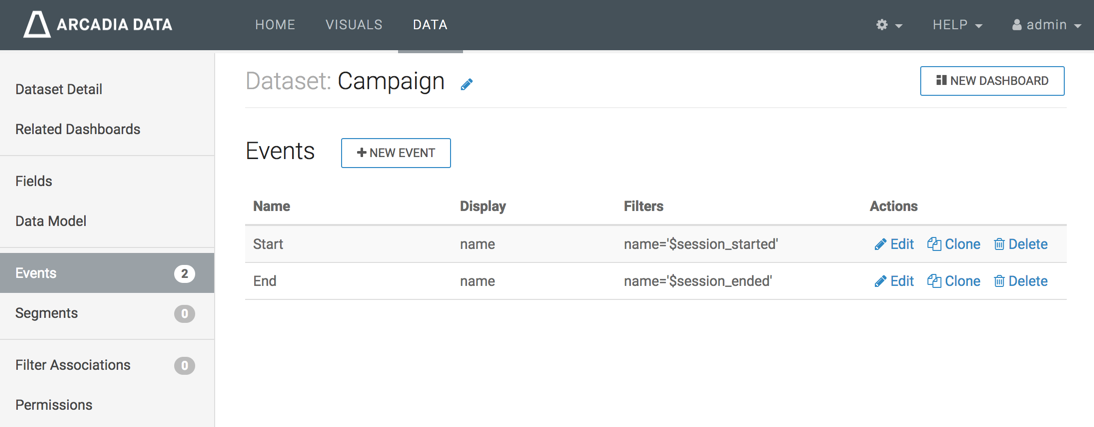Image resolution: width=1094 pixels, height=427 pixels.
Task: Select Segments in the sidebar
Action: pyautogui.click(x=47, y=313)
